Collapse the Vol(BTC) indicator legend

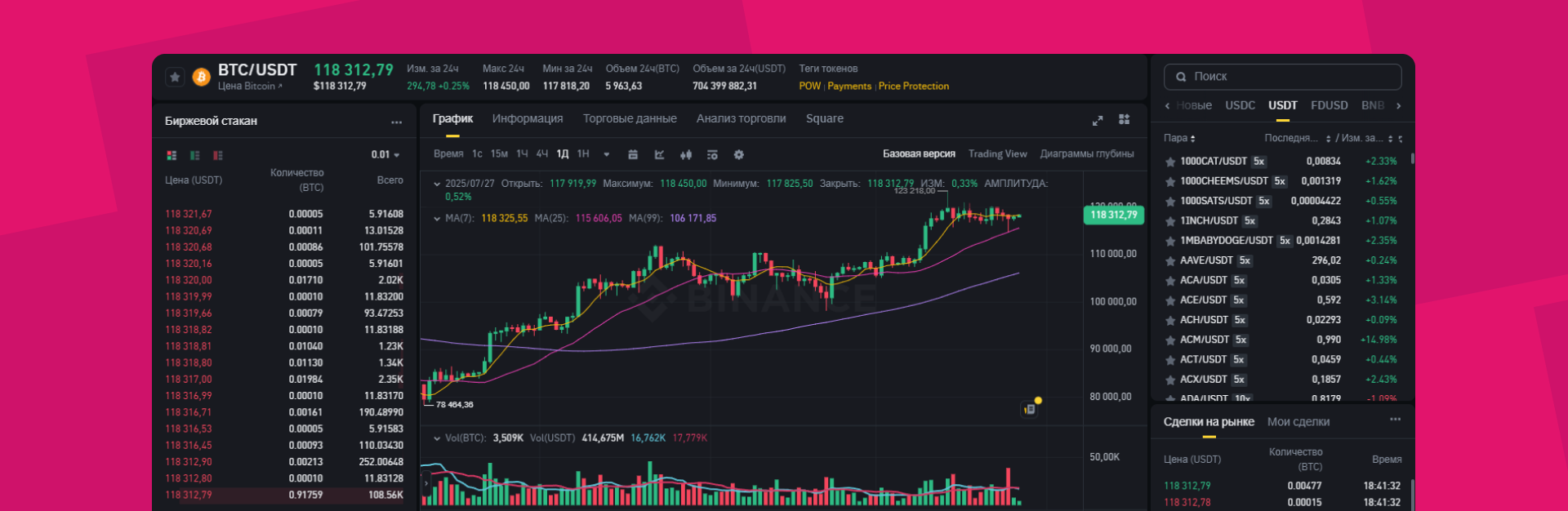coord(437,438)
